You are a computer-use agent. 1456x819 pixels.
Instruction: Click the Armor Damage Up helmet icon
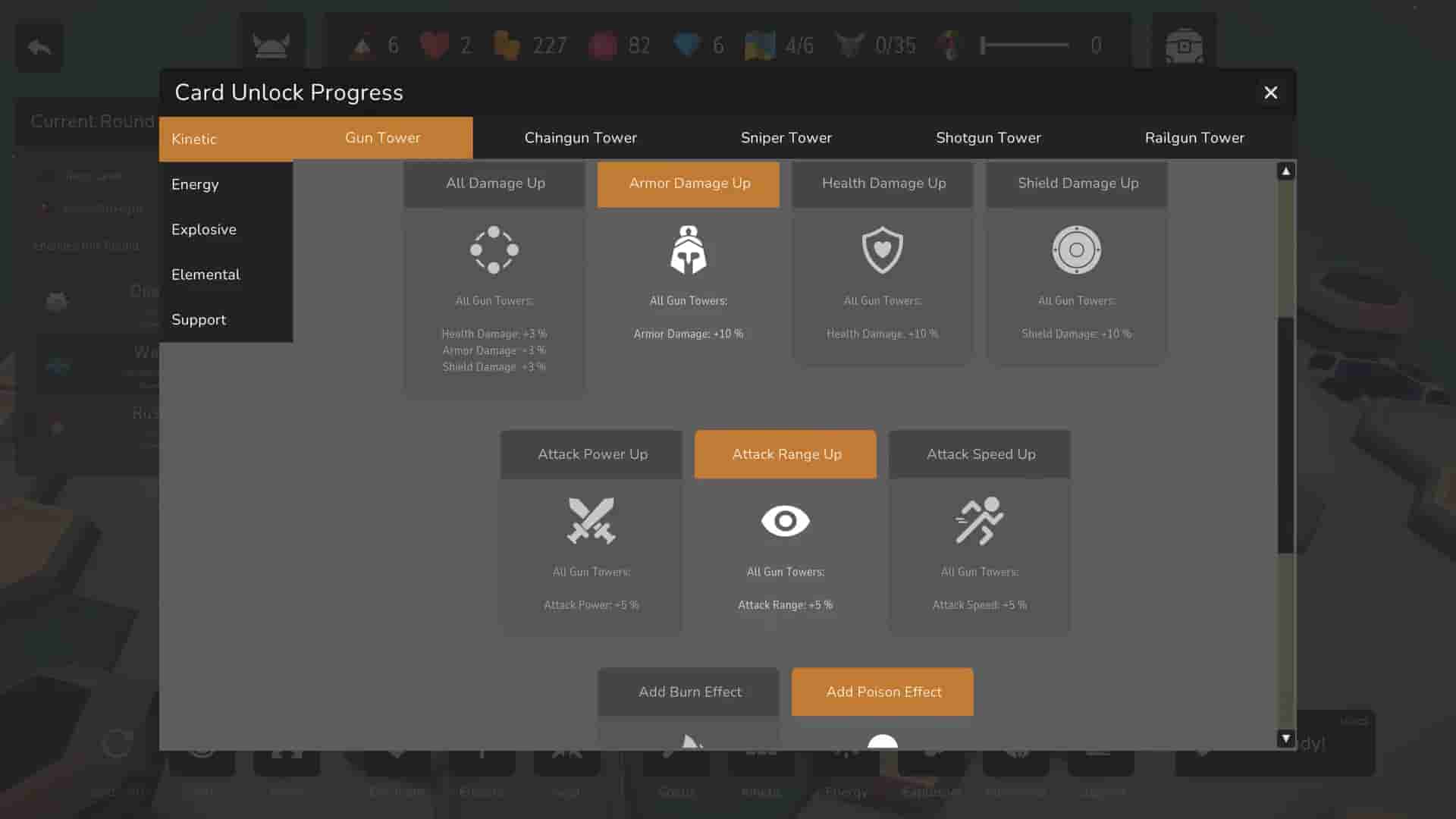(x=688, y=250)
